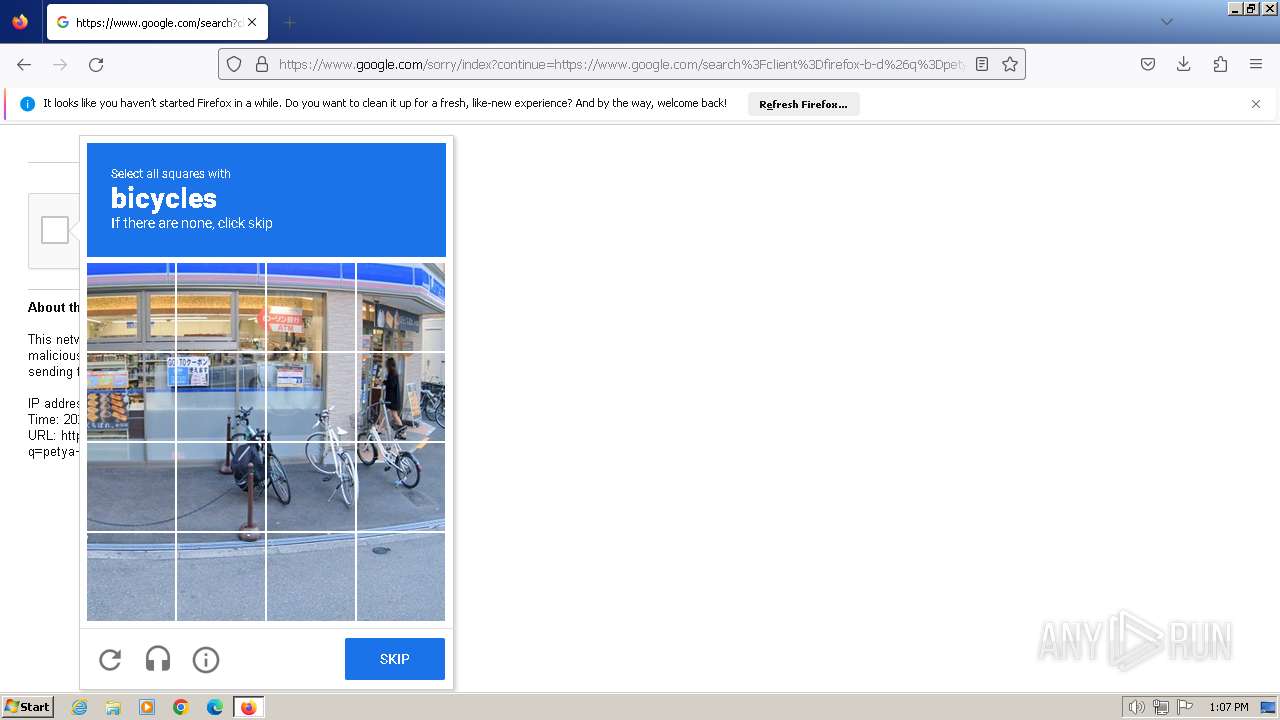
Task: Click the forward navigation arrow
Action: coord(60,64)
